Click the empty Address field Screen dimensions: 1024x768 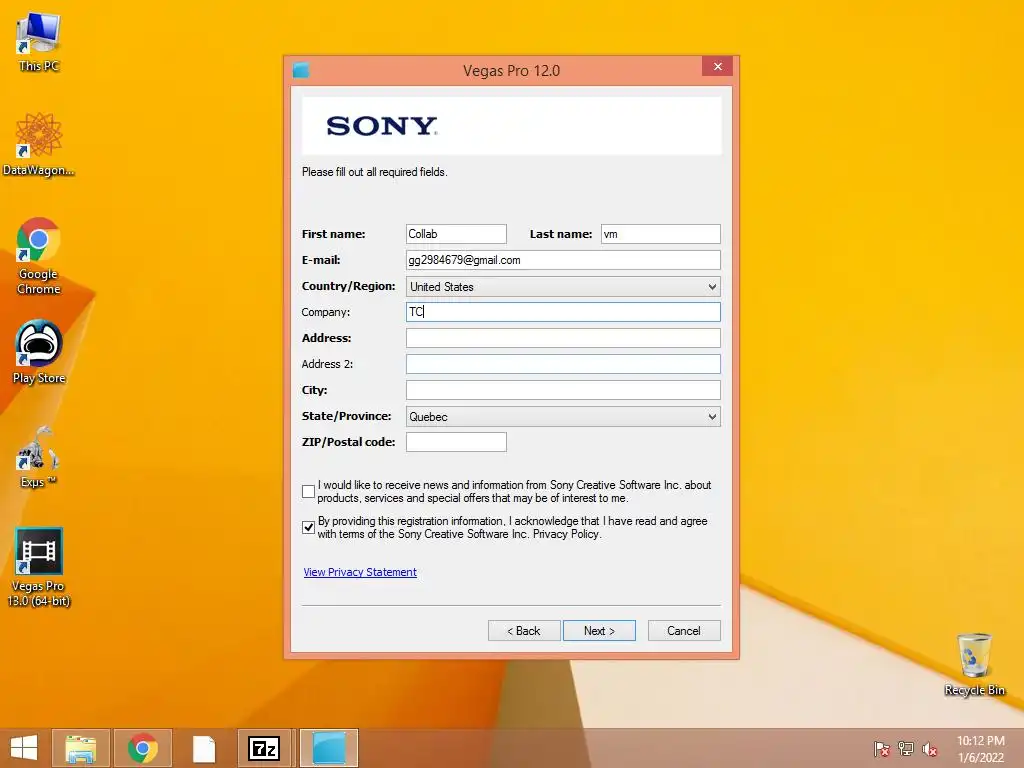tap(563, 338)
